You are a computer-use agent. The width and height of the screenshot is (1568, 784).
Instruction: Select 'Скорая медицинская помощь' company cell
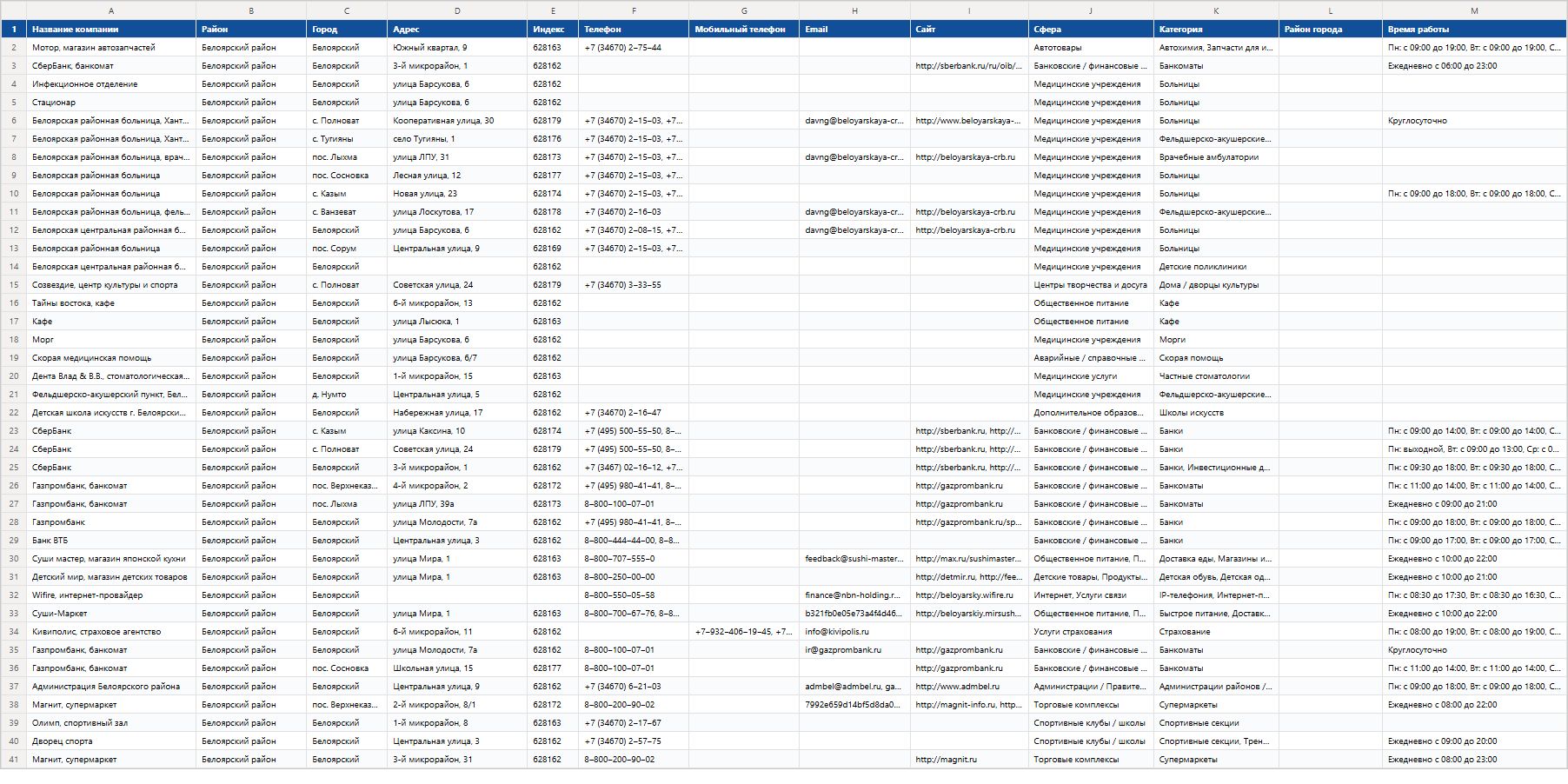click(111, 358)
